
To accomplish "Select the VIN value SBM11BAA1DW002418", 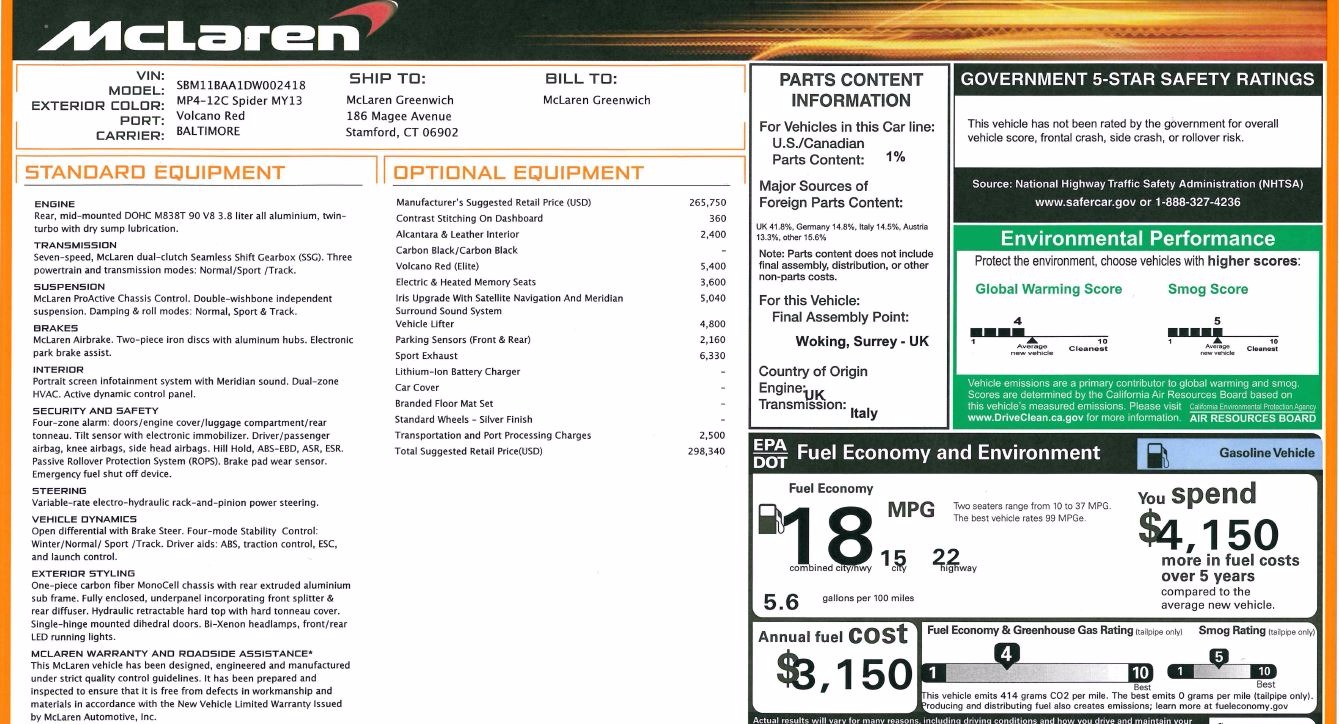I will [241, 86].
